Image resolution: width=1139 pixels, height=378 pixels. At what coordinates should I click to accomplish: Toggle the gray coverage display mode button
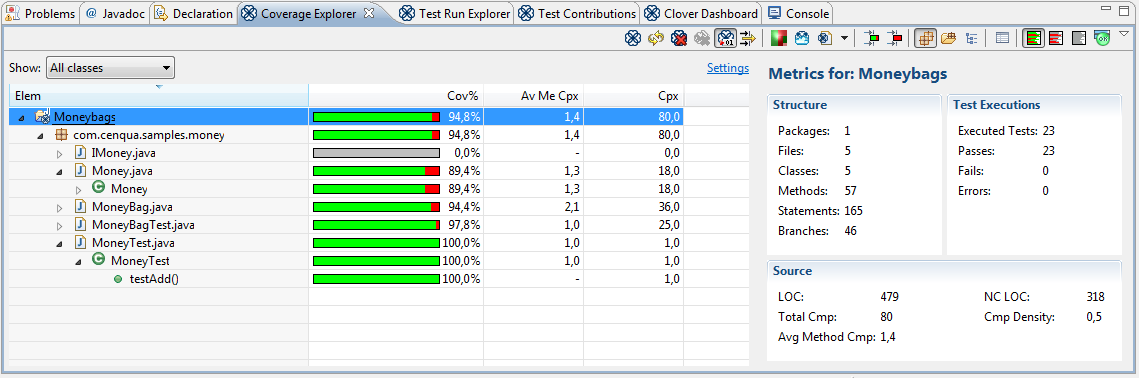[x=1079, y=39]
